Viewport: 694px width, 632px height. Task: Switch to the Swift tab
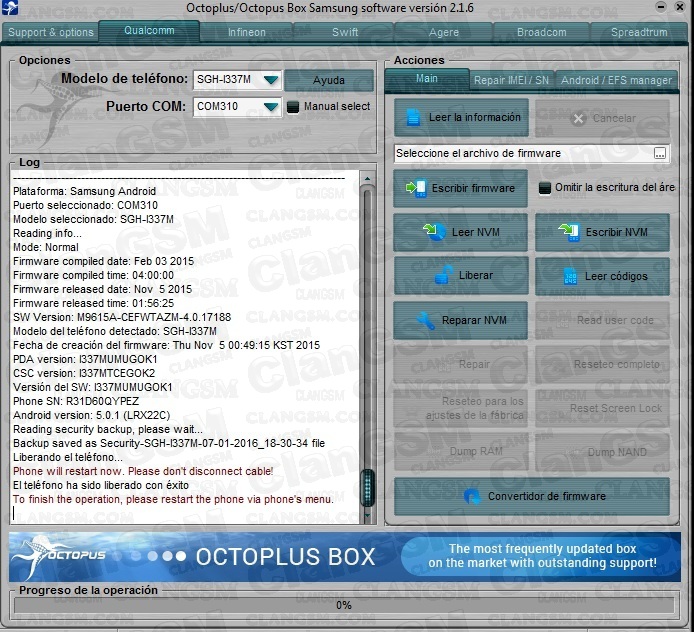click(x=345, y=32)
